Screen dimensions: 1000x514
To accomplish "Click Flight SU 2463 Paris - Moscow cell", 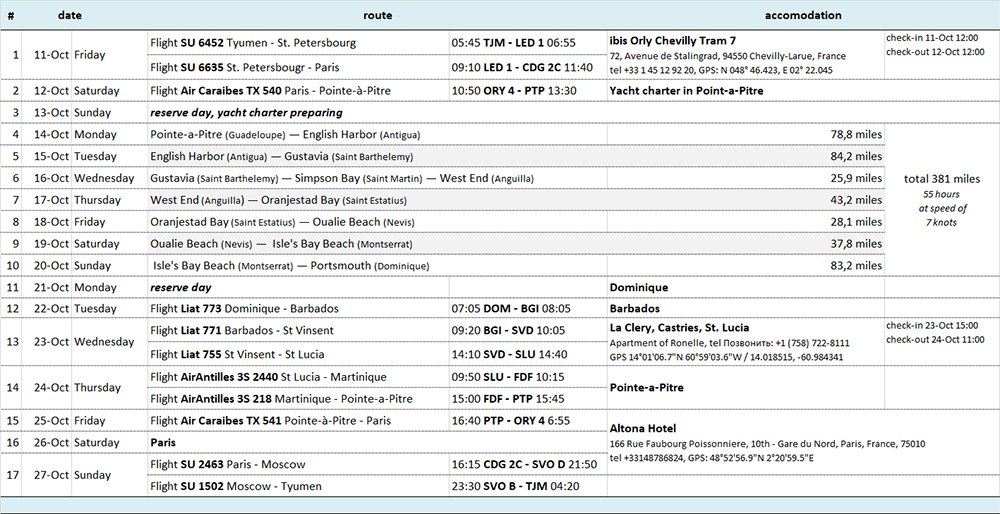I will tap(298, 464).
